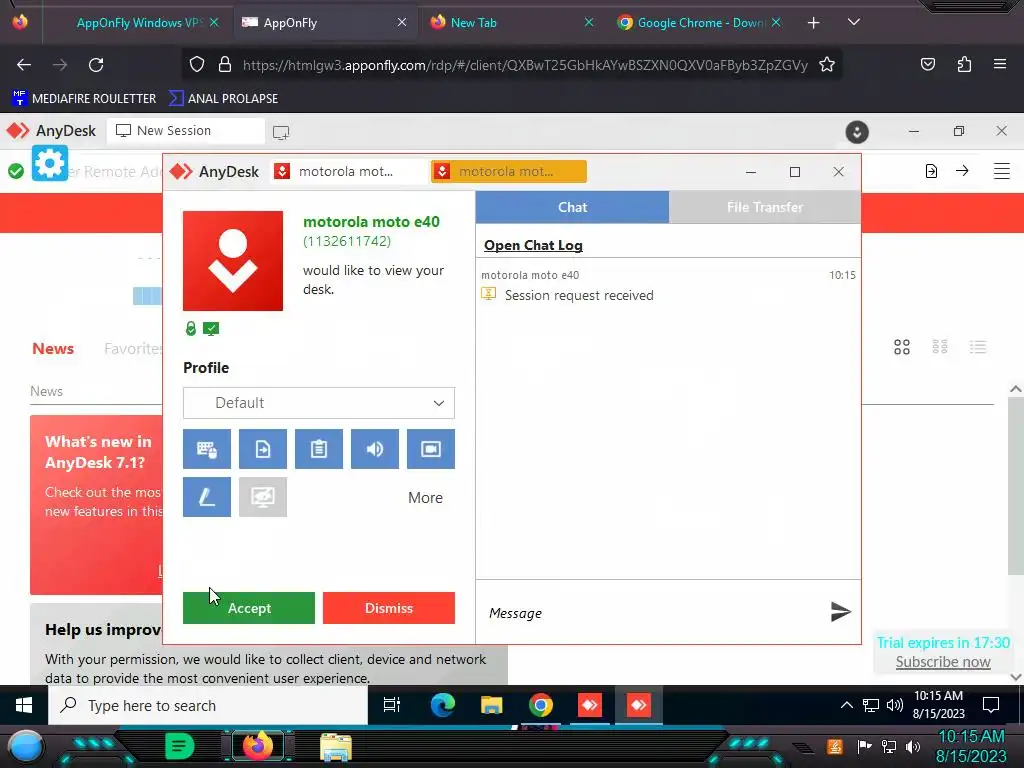Click the Type here to search box
Image resolution: width=1024 pixels, height=768 pixels.
point(208,705)
